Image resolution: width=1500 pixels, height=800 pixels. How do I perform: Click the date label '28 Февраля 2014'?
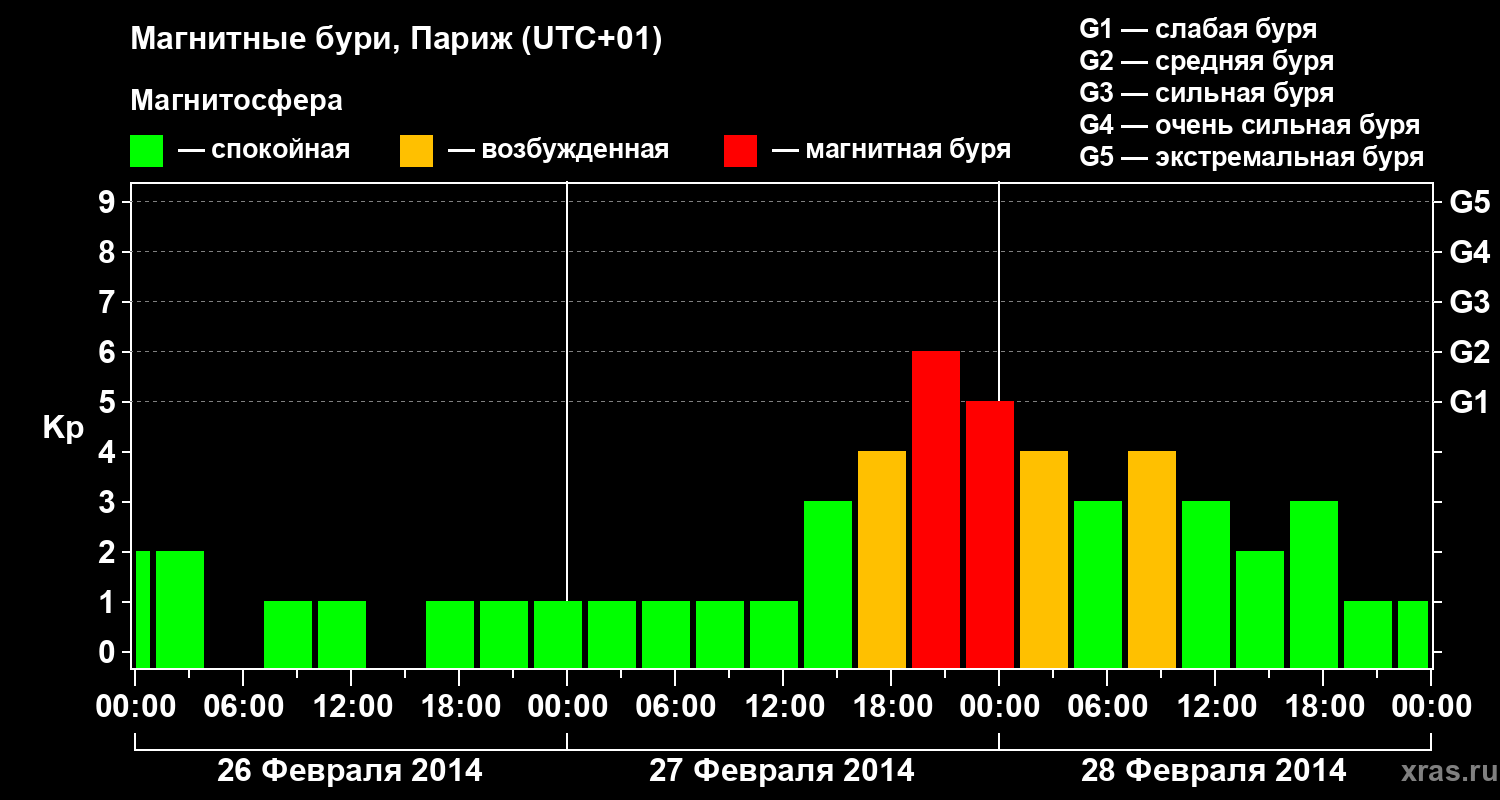(x=1214, y=771)
